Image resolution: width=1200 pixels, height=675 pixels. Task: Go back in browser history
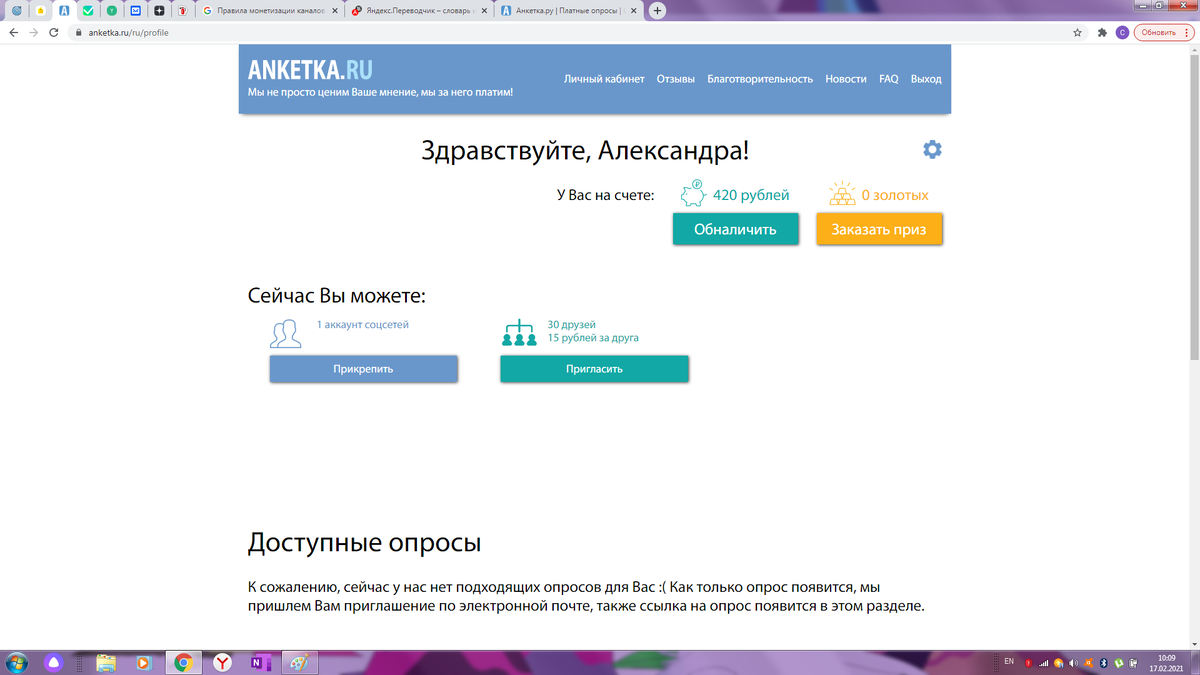pos(13,32)
